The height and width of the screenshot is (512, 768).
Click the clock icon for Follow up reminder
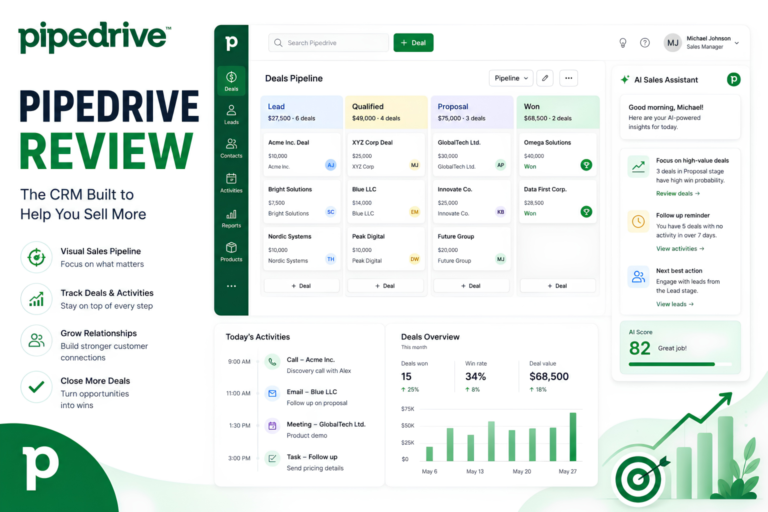click(x=638, y=222)
